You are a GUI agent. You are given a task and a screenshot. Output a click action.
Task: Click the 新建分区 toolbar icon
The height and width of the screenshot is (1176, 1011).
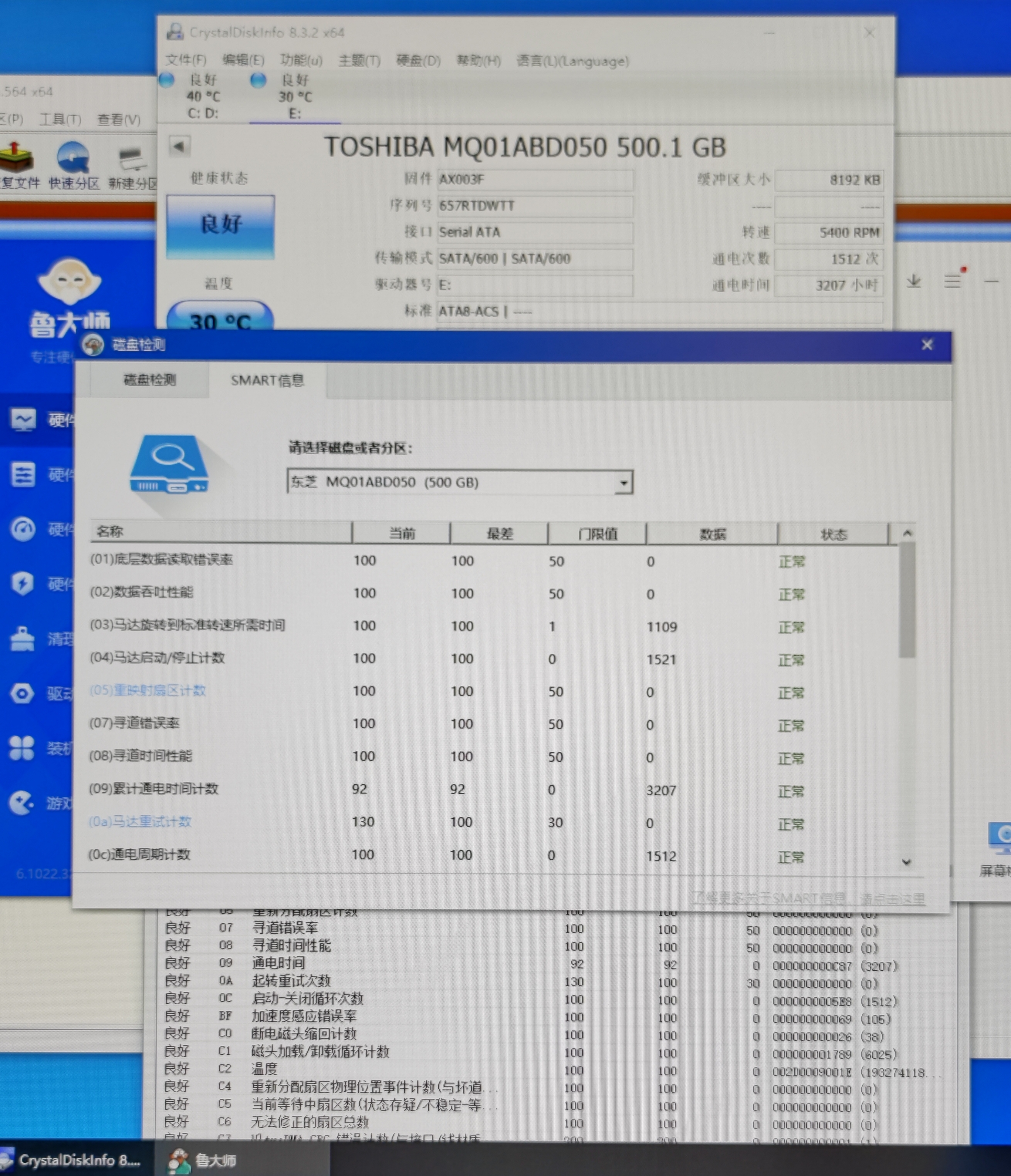coord(133,168)
